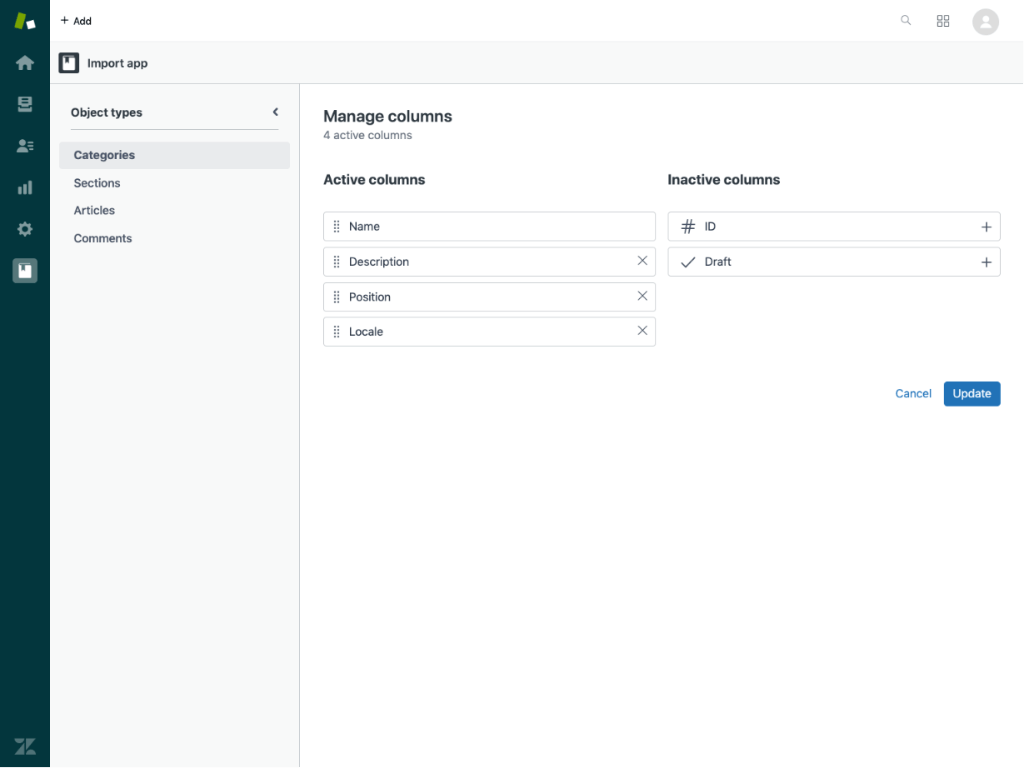Add the ID column to active columns
The width and height of the screenshot is (1024, 768).
tap(986, 226)
